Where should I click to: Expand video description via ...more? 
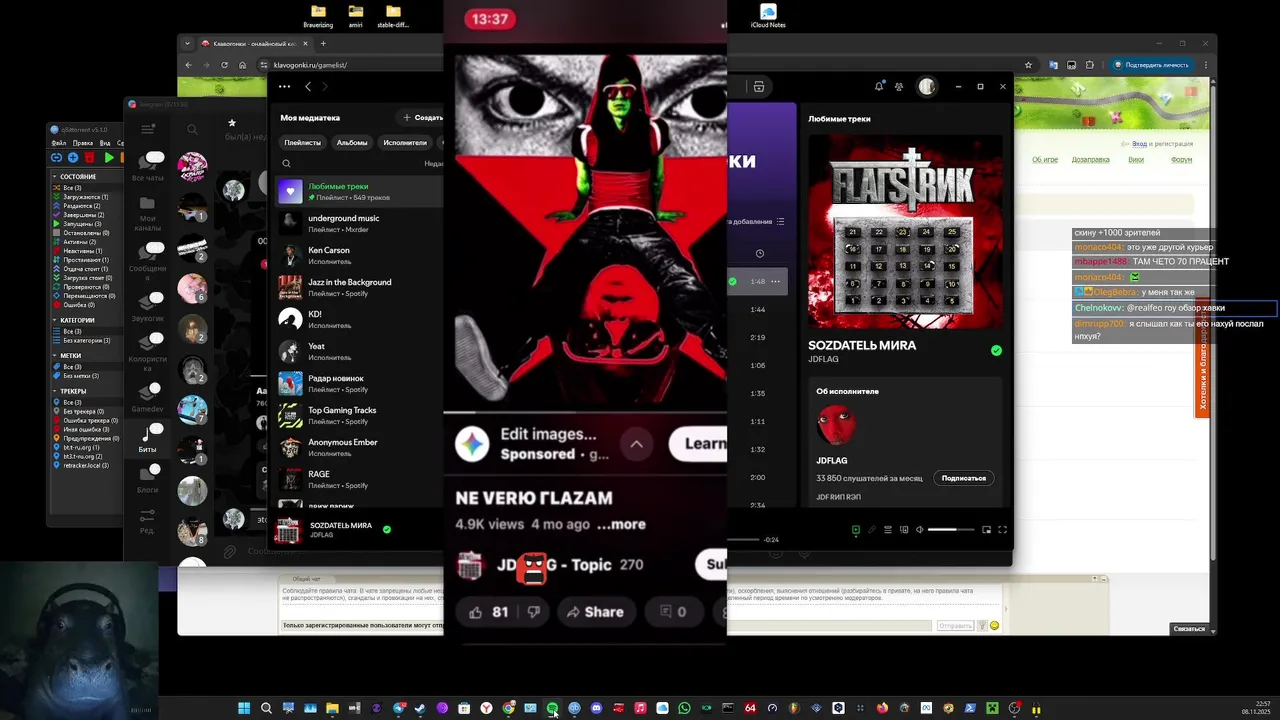pyautogui.click(x=621, y=524)
